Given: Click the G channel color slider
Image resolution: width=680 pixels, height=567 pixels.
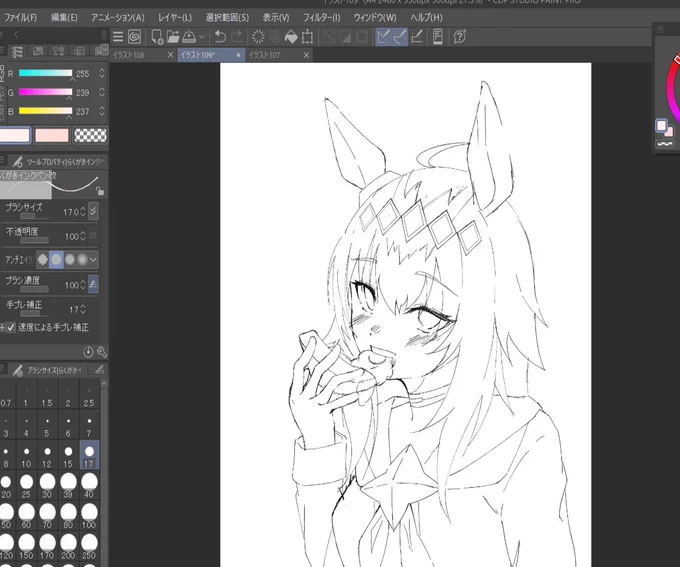Looking at the screenshot, I should [45, 92].
